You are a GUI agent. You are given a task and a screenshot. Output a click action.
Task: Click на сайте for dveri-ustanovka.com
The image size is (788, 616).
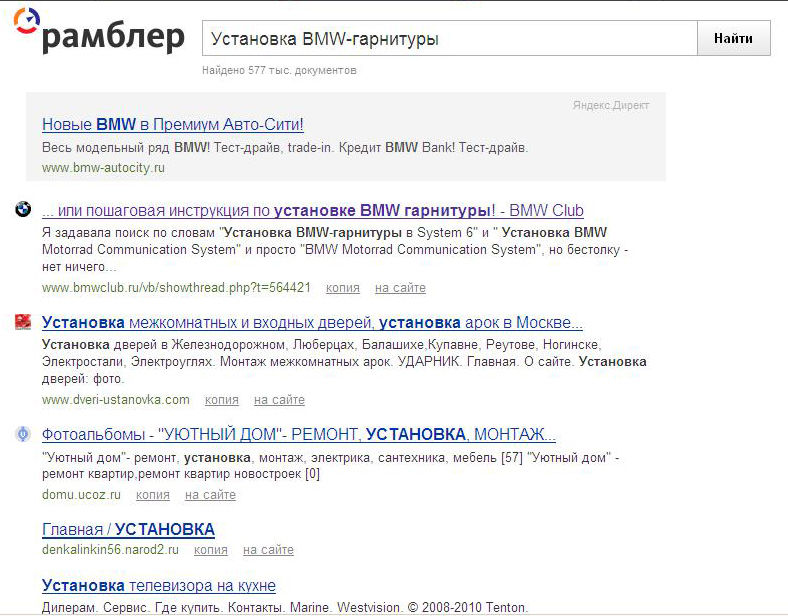click(x=279, y=400)
